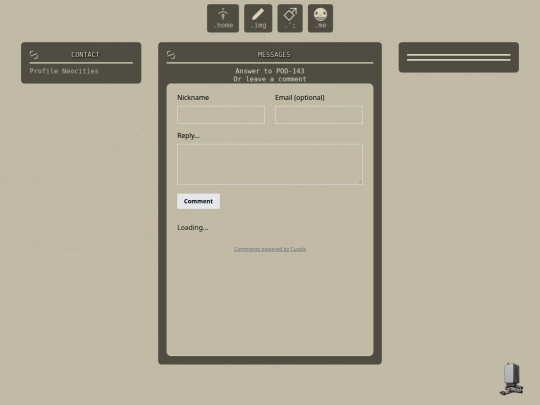This screenshot has width=540, height=405.
Task: Click the CONTACT panel heading
Action: (x=85, y=55)
